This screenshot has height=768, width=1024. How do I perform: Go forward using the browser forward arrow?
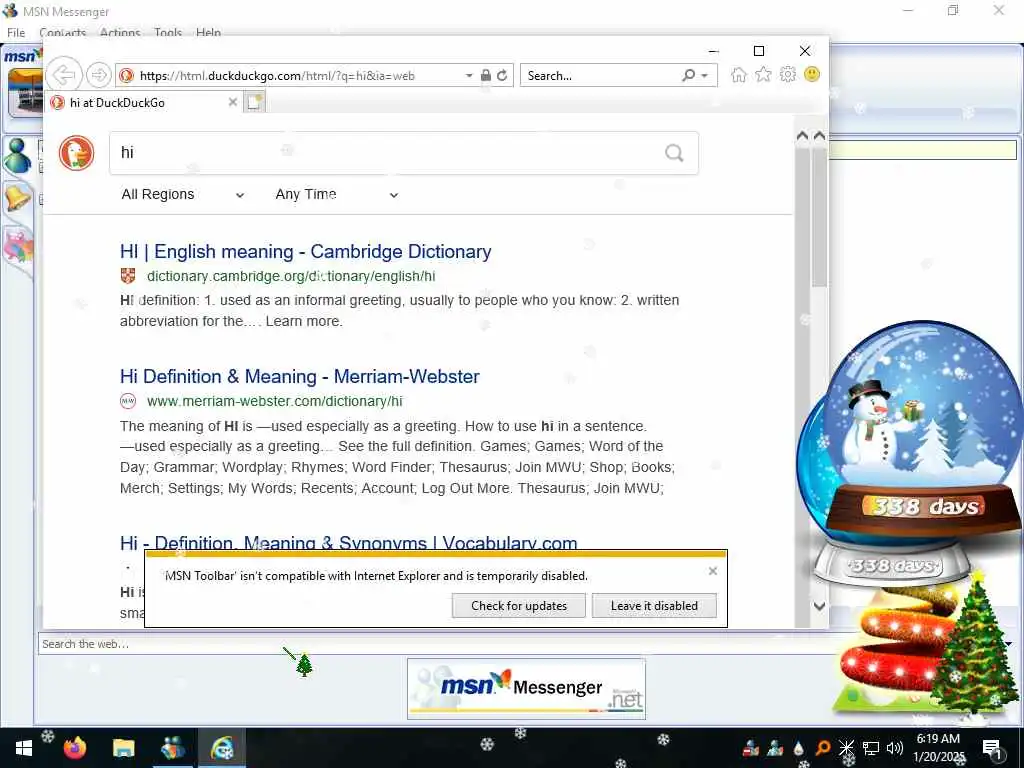point(99,75)
